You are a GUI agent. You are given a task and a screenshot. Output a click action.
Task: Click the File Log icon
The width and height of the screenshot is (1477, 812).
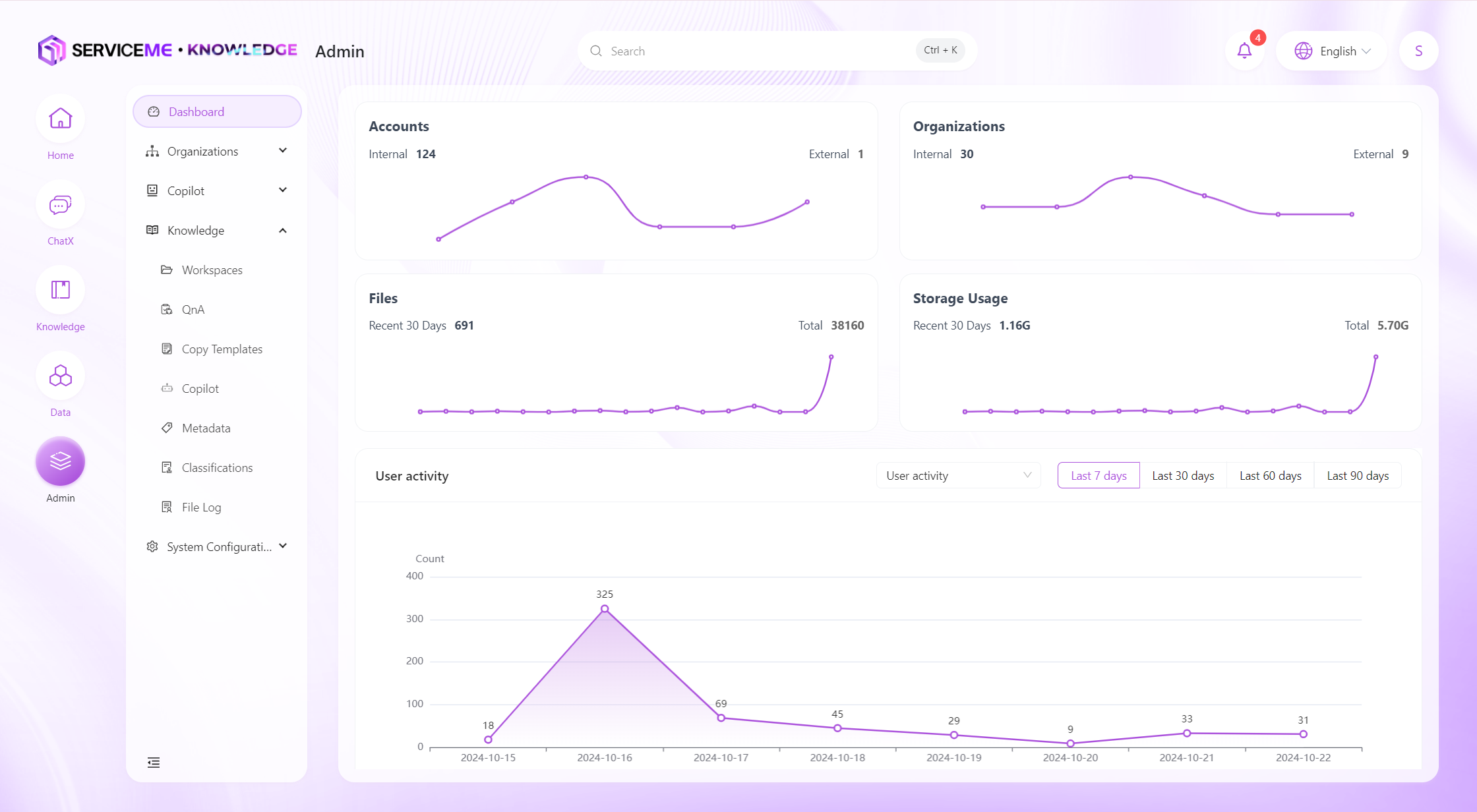(x=167, y=507)
